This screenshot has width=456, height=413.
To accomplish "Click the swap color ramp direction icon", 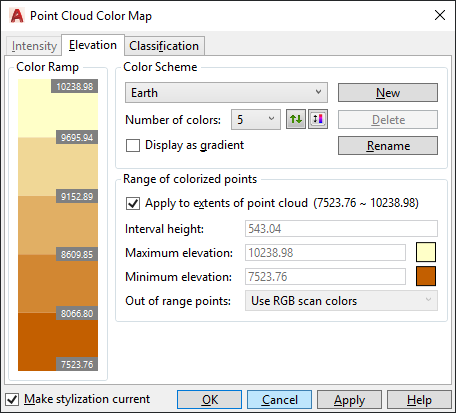I will (x=296, y=119).
